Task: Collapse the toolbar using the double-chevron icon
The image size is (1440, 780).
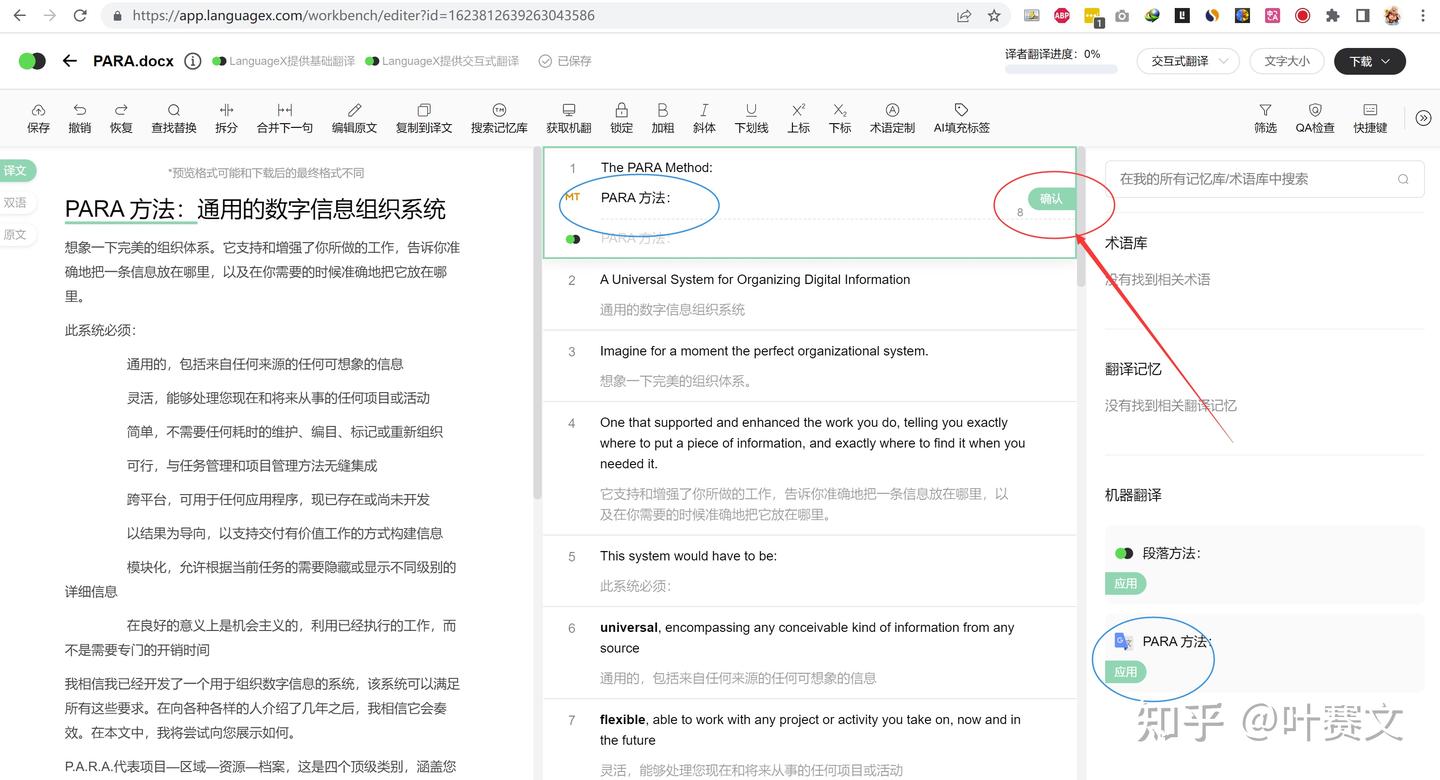Action: coord(1423,117)
